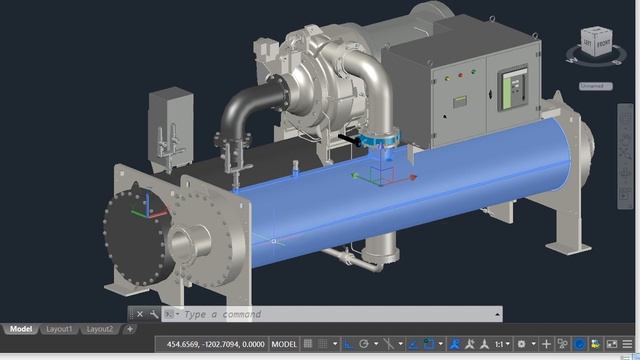The width and height of the screenshot is (640, 360).
Task: Open isometric drafting plane dropdown
Action: [x=400, y=344]
